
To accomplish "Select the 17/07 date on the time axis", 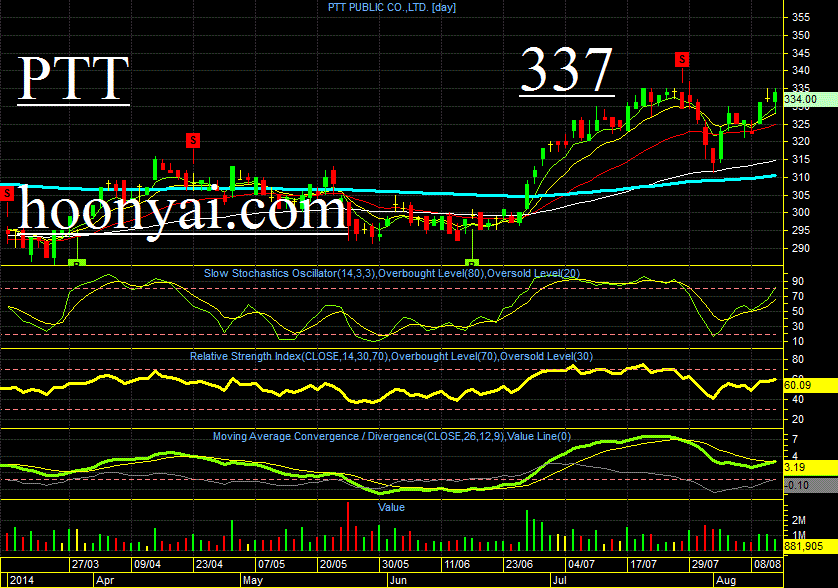I will [x=643, y=564].
